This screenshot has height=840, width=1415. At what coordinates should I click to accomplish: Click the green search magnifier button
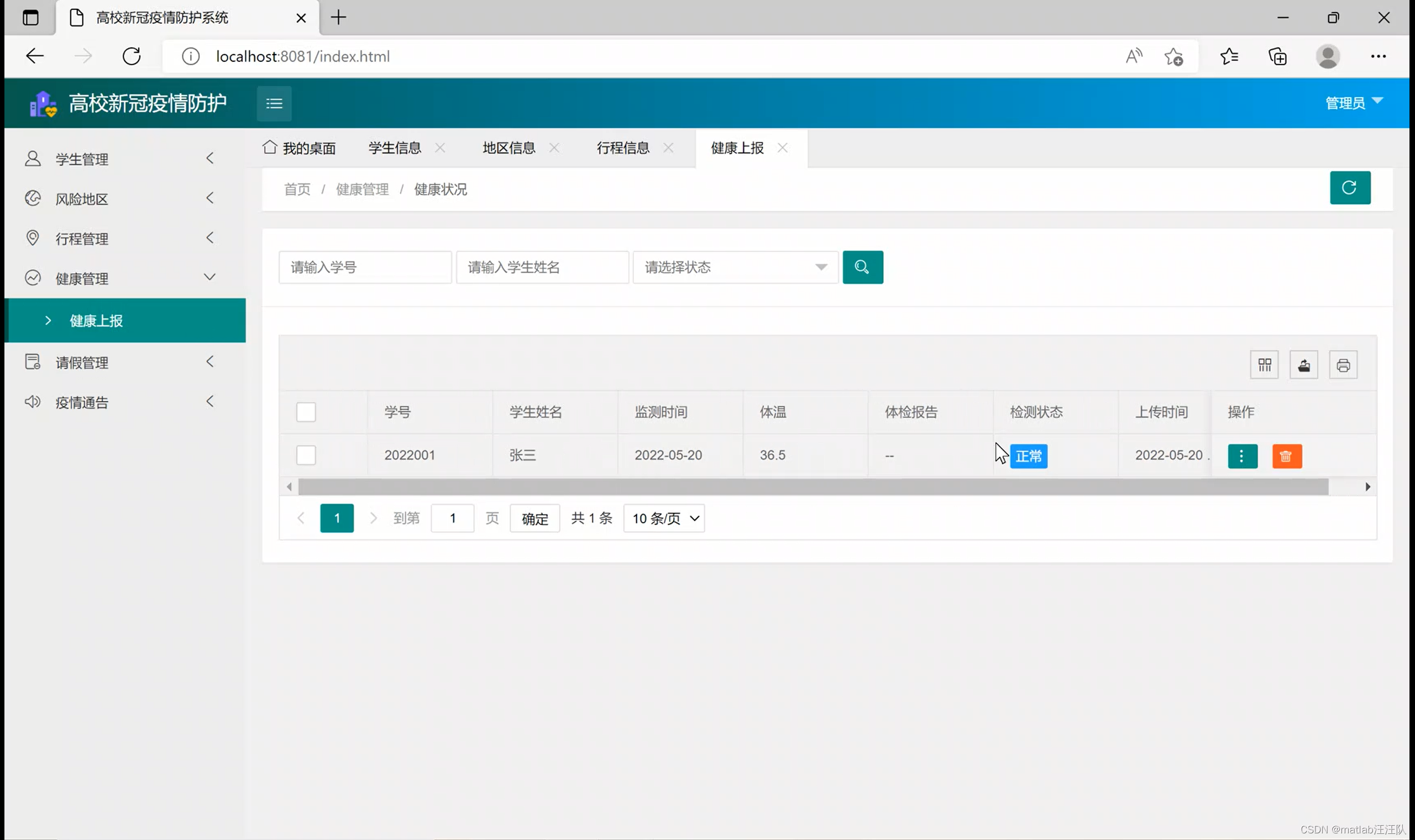pos(862,267)
